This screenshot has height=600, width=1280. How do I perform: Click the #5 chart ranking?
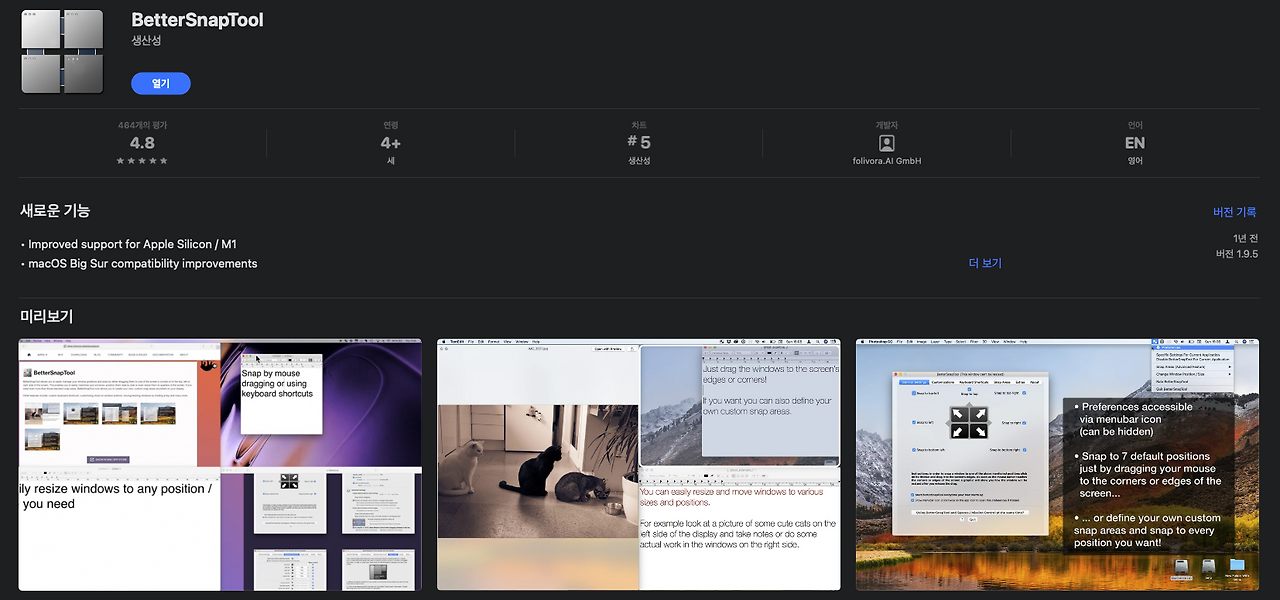tap(639, 143)
